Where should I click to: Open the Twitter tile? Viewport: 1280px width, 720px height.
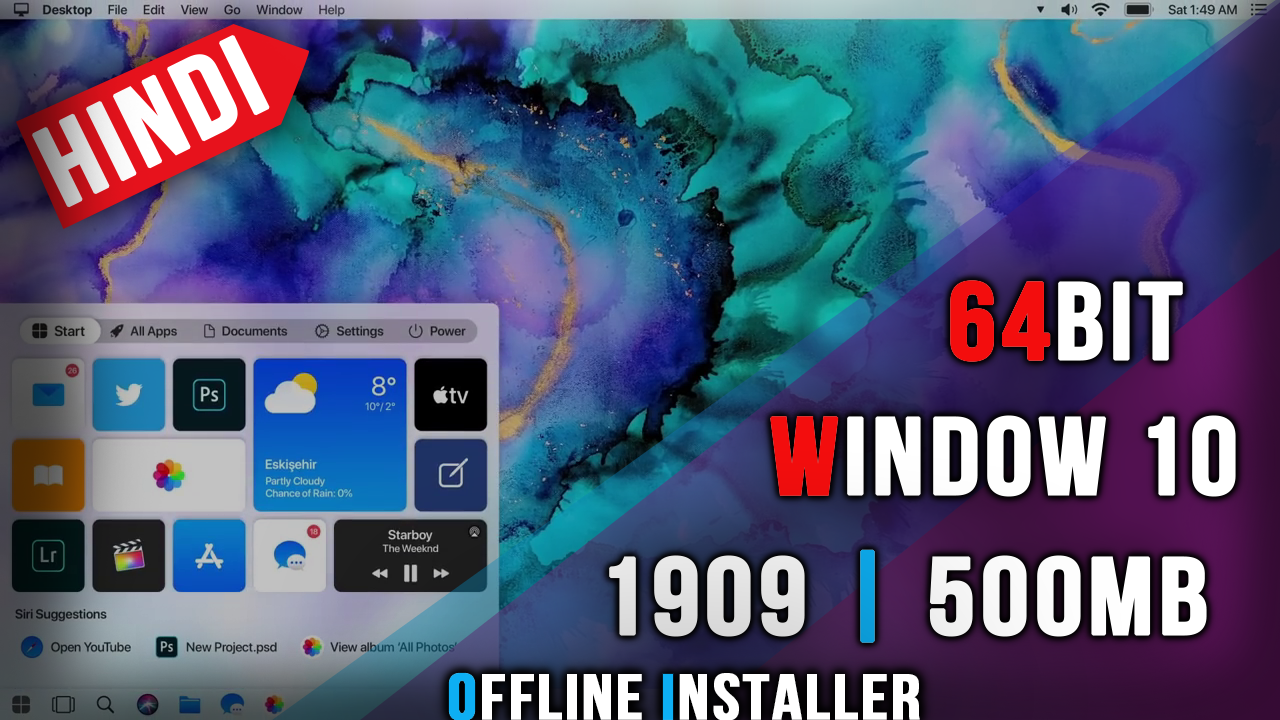129,394
